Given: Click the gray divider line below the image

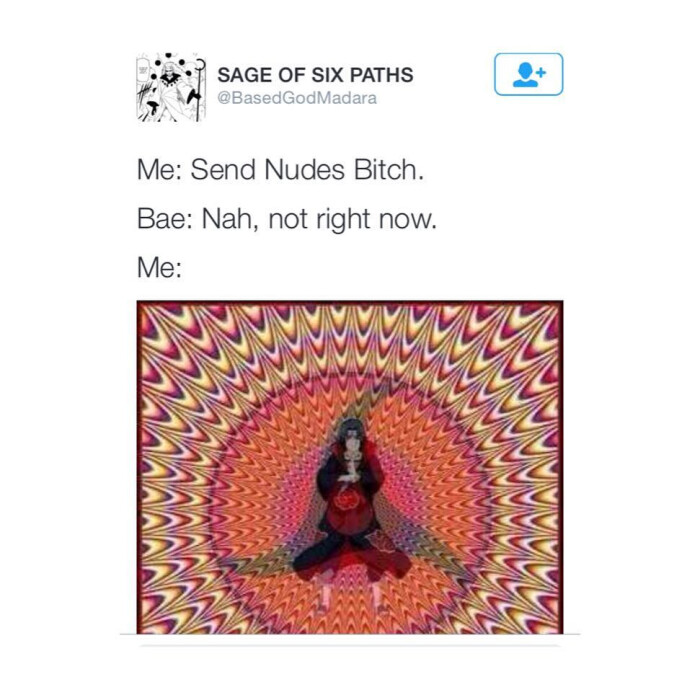Looking at the screenshot, I should 350,634.
